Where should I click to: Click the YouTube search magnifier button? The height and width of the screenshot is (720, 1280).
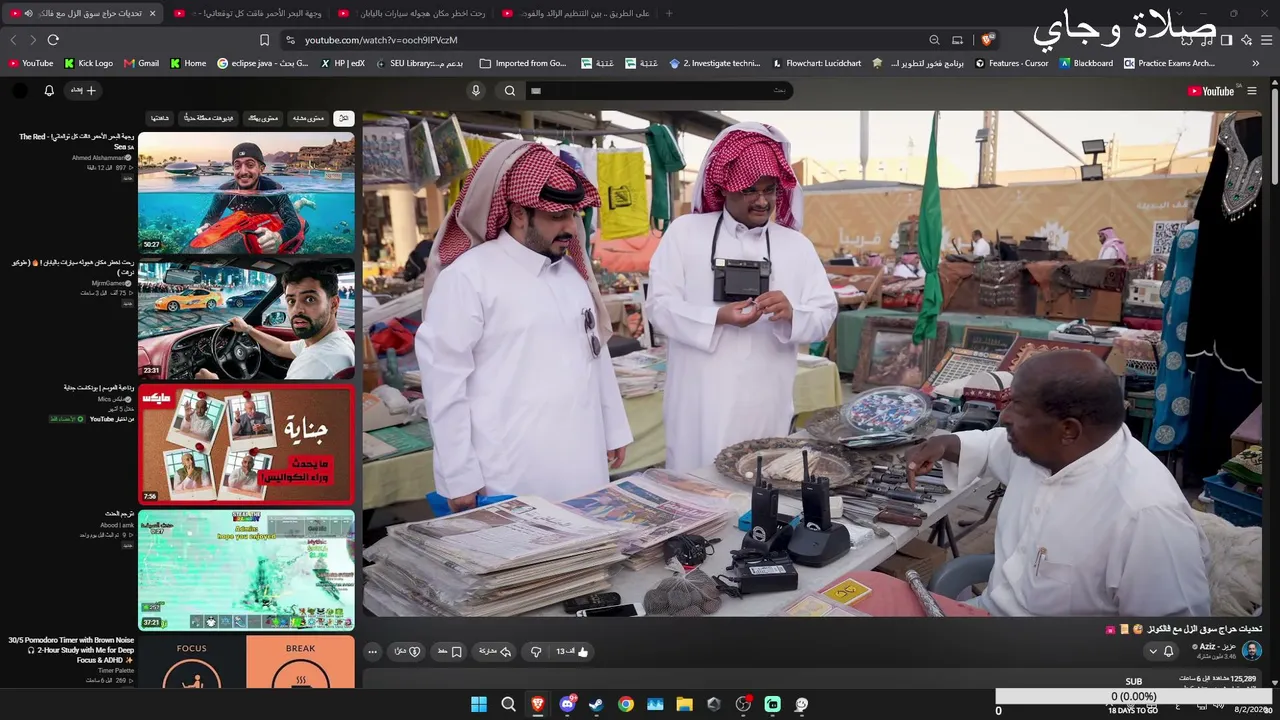click(x=510, y=90)
